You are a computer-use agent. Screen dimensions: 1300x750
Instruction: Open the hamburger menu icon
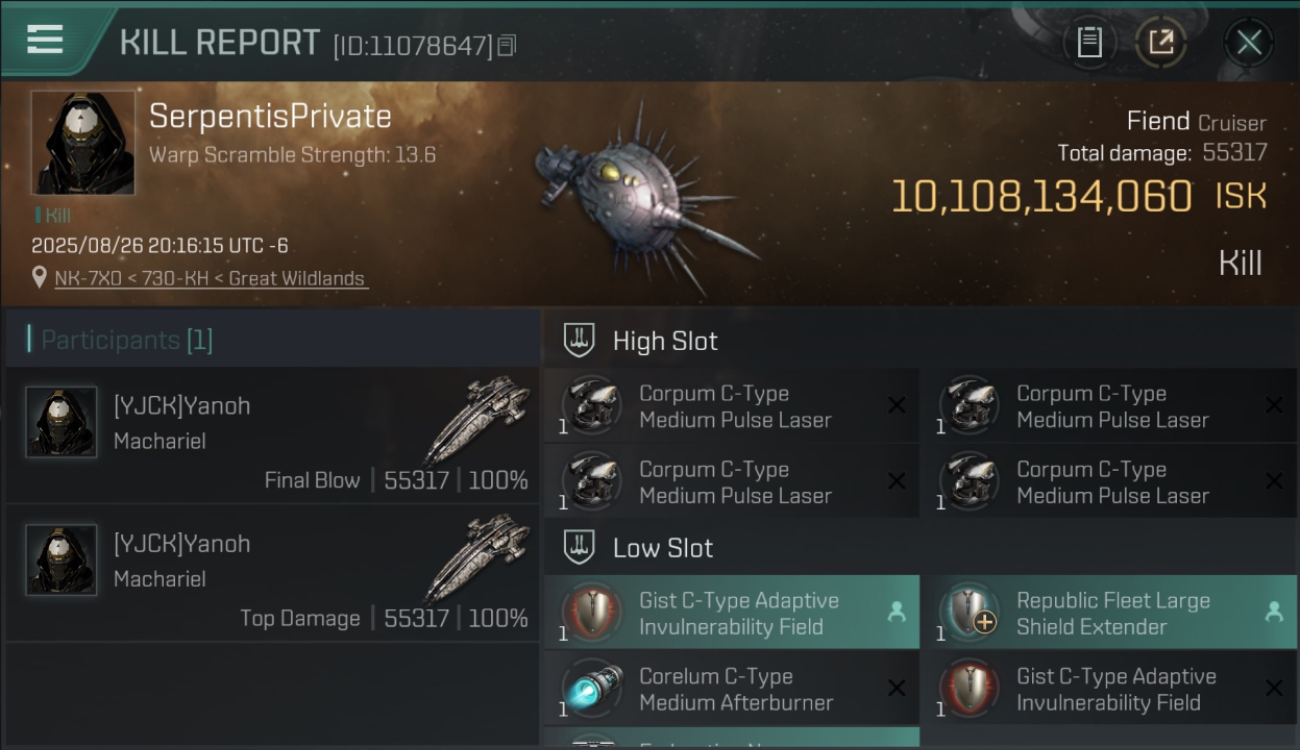(x=45, y=39)
